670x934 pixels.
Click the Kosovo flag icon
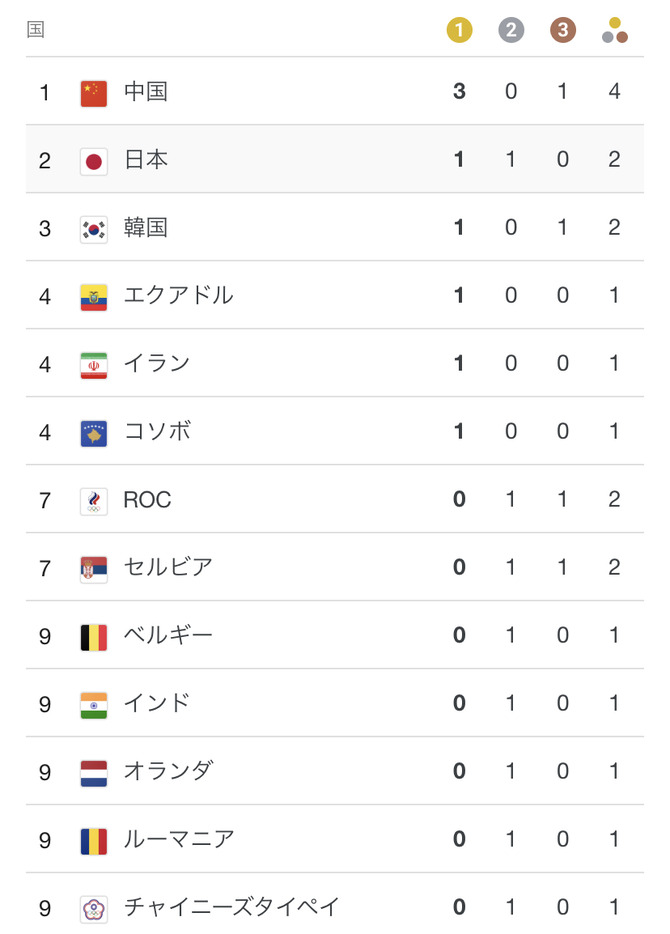click(94, 433)
